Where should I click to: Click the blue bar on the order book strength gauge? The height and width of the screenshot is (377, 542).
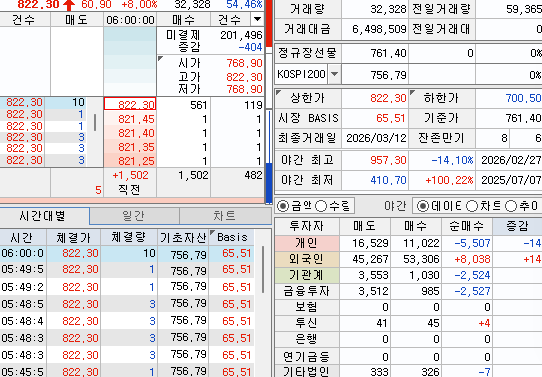269,183
